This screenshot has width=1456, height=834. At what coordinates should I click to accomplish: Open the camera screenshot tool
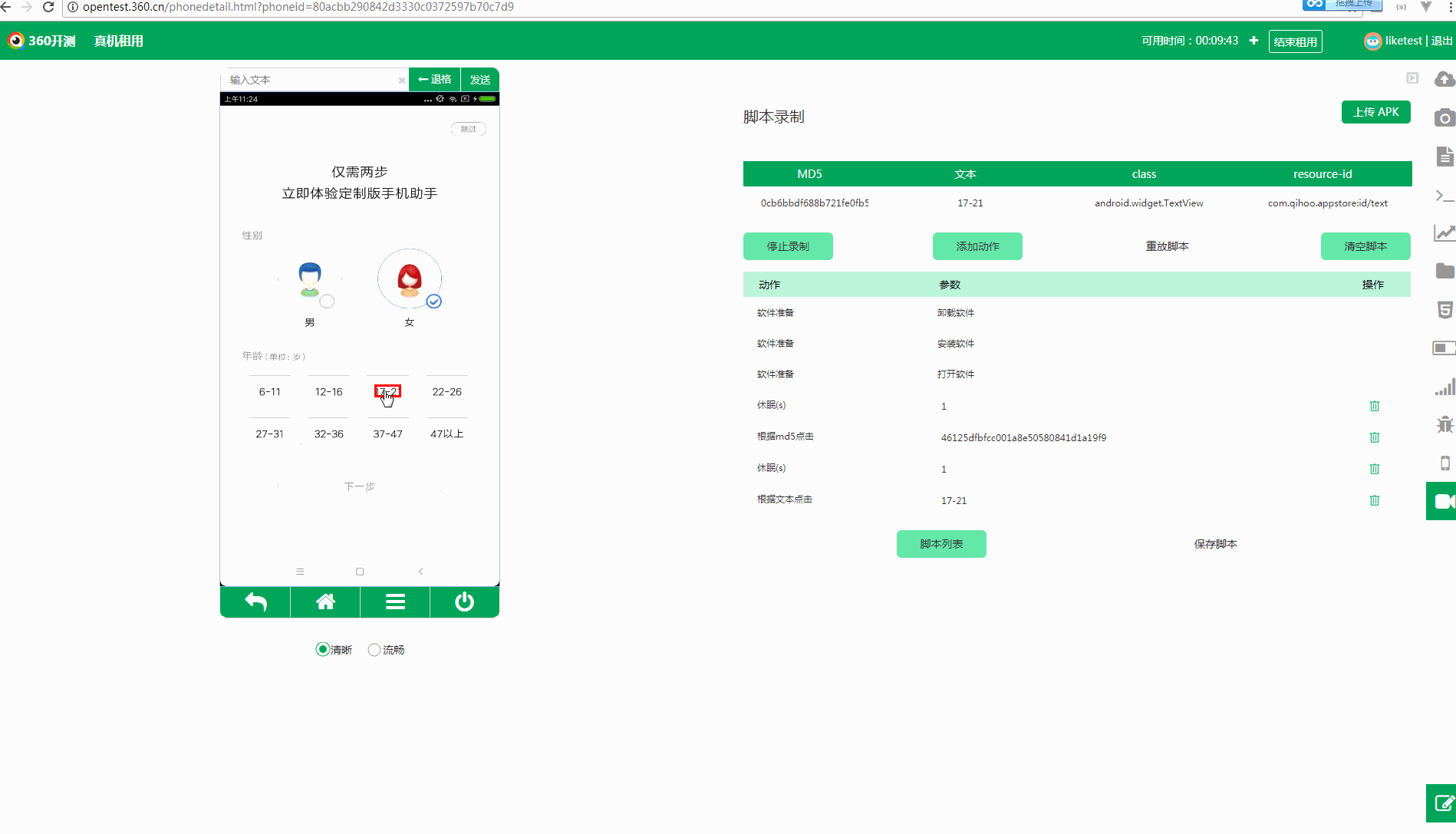click(x=1444, y=118)
